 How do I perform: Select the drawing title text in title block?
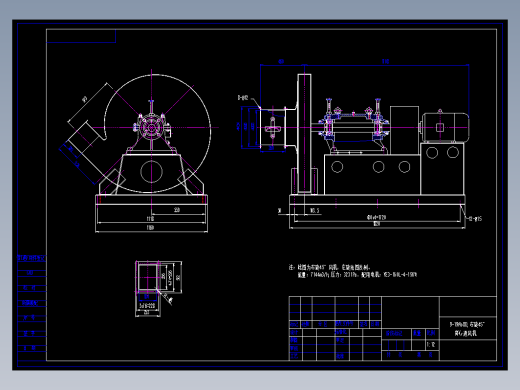tap(467, 328)
